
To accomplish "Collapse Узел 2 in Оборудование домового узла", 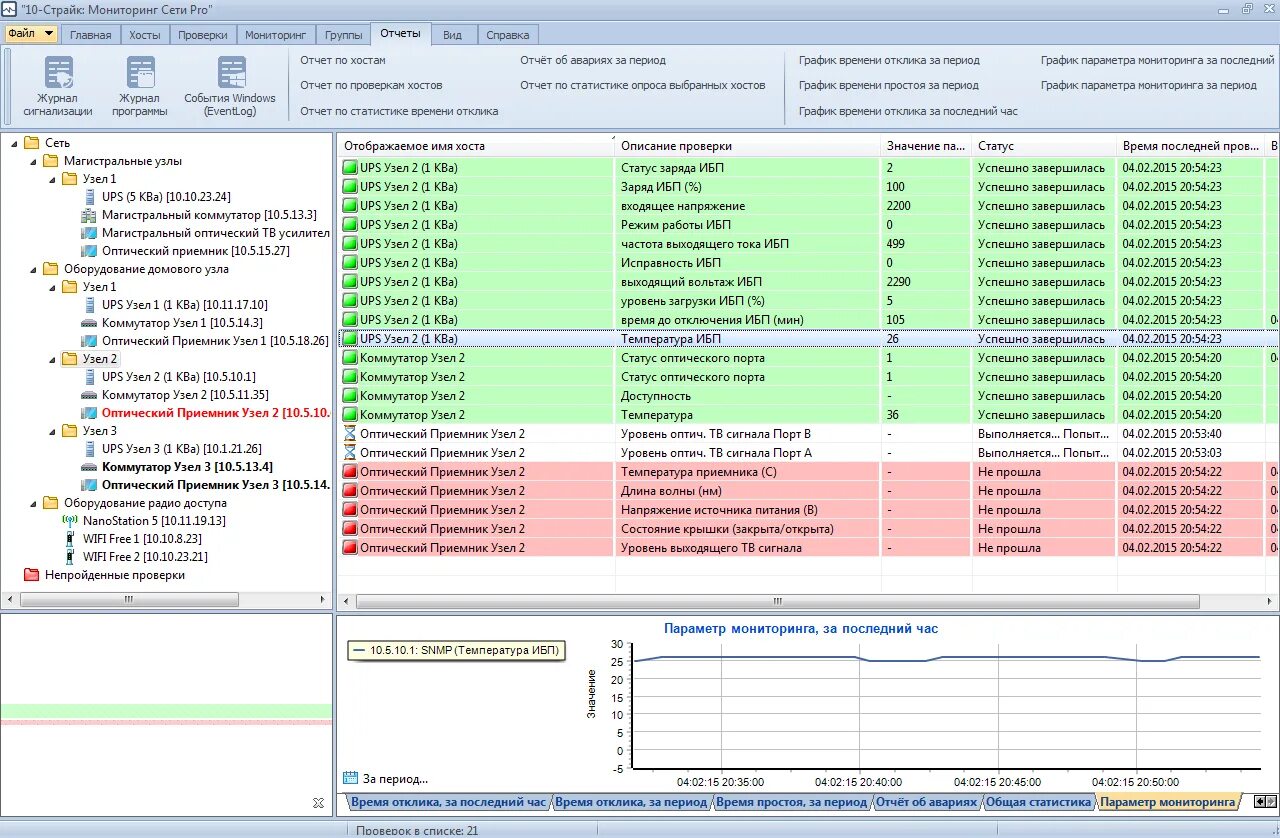I will [x=52, y=359].
